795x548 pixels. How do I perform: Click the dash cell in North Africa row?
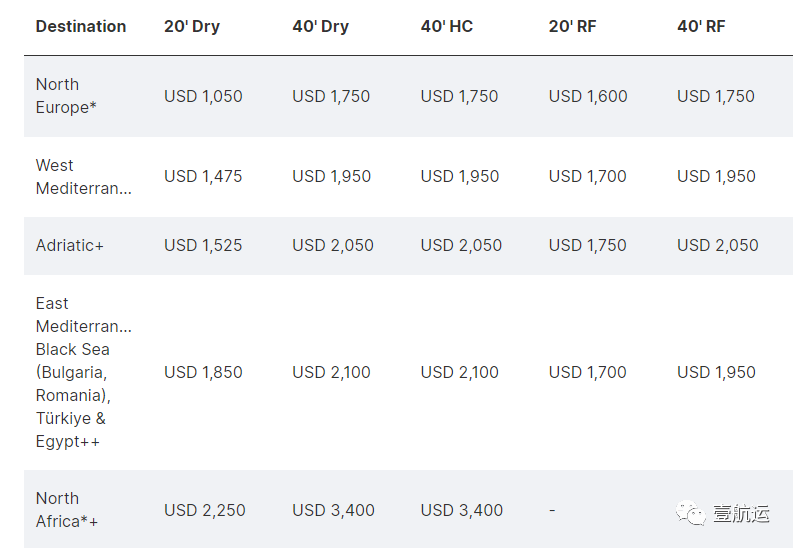coord(552,510)
